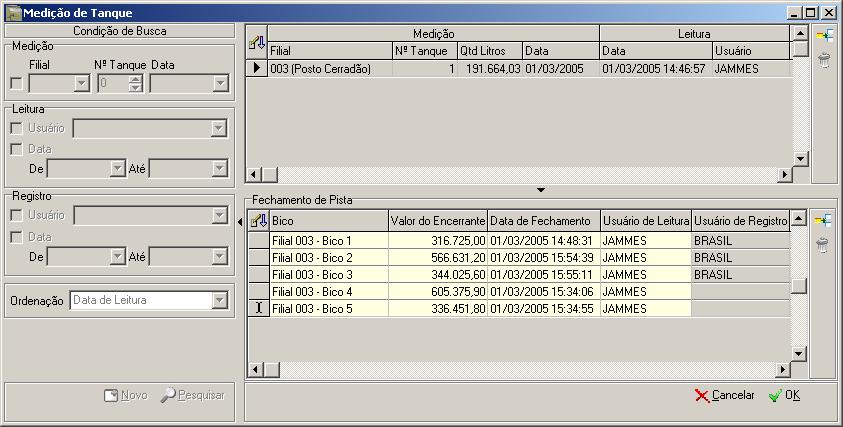Click the 605.375,90 encerrante value
Viewport: 843px width, 427px height.
click(x=438, y=292)
